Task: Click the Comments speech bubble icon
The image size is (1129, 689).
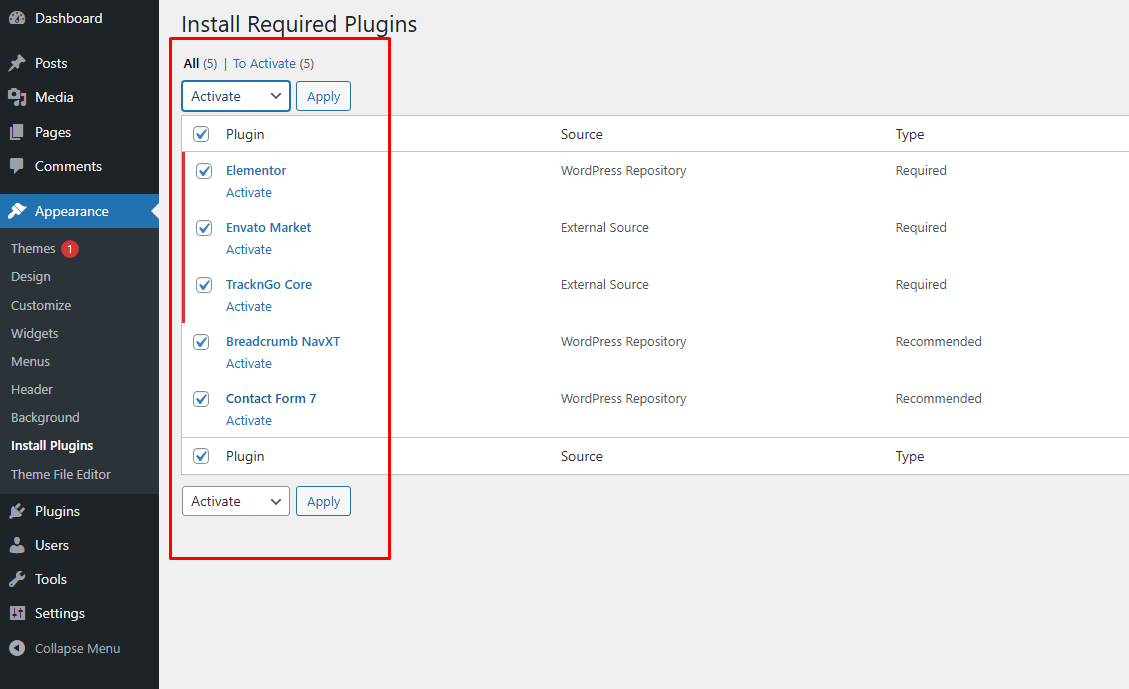Action: click(17, 166)
